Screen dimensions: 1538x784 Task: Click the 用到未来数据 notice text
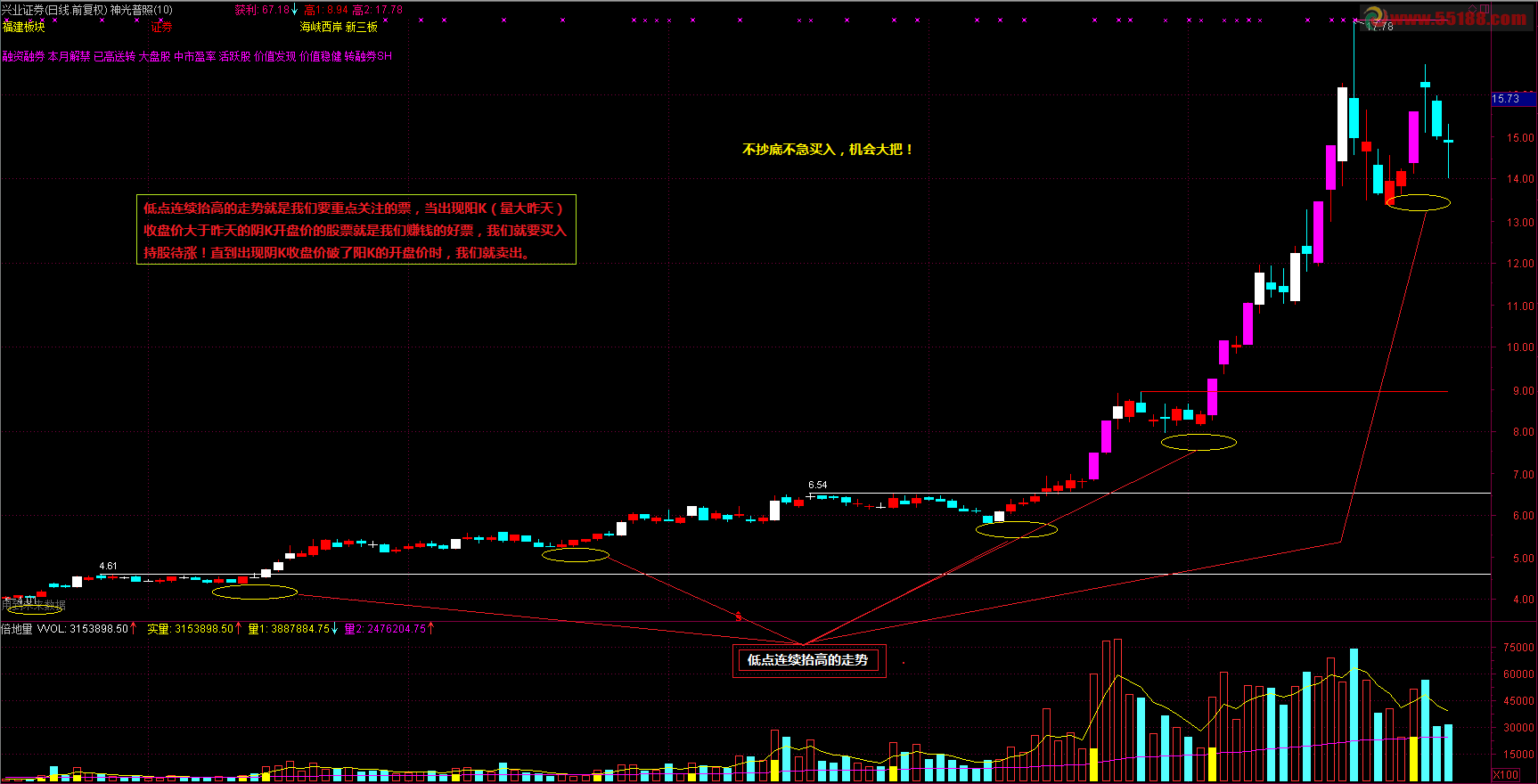tap(34, 605)
